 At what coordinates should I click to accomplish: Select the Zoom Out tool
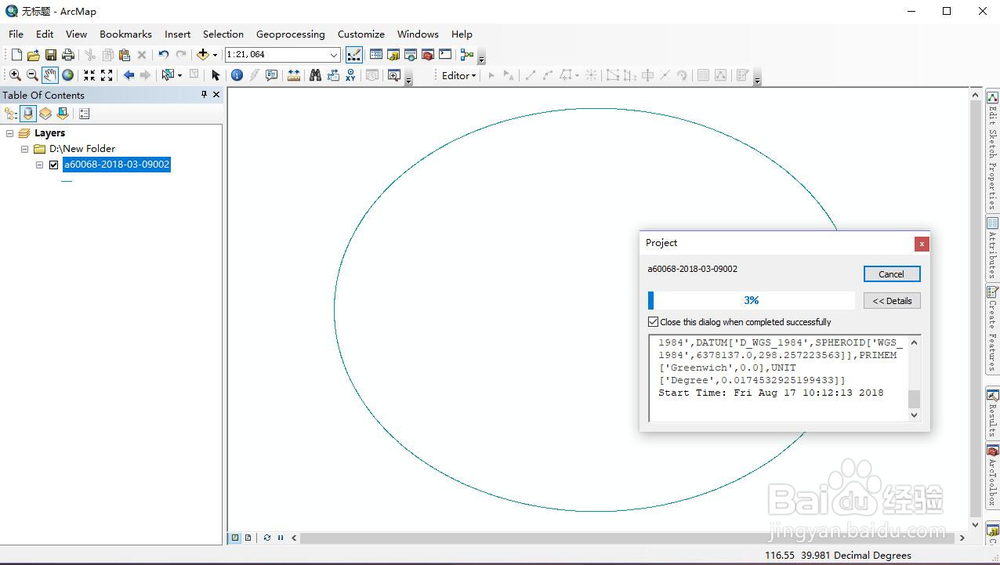click(32, 75)
